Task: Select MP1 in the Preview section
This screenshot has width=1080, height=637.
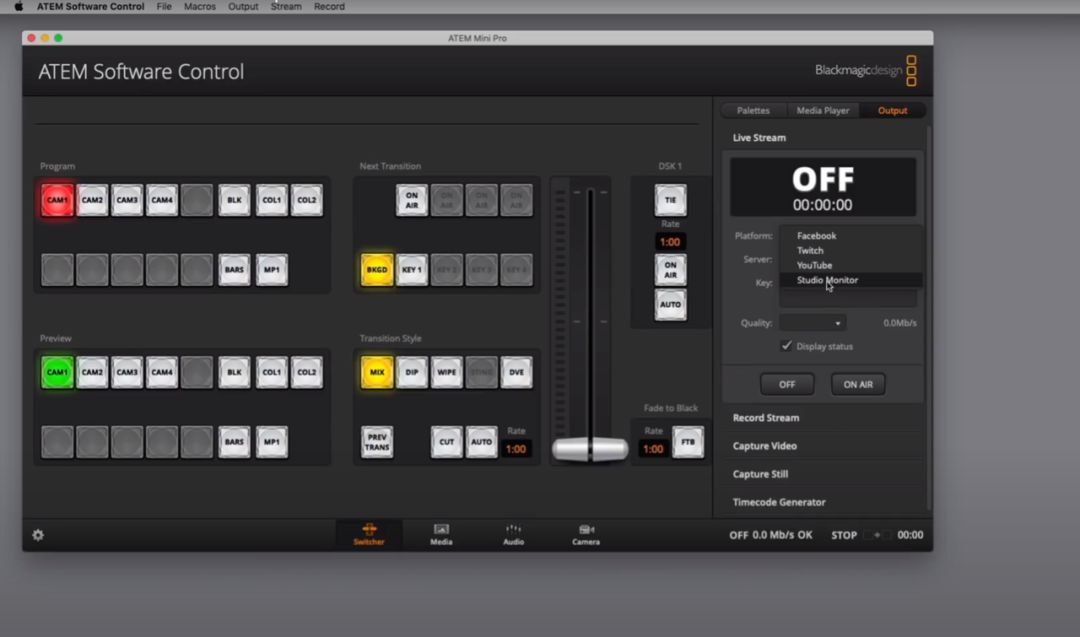Action: (271, 442)
